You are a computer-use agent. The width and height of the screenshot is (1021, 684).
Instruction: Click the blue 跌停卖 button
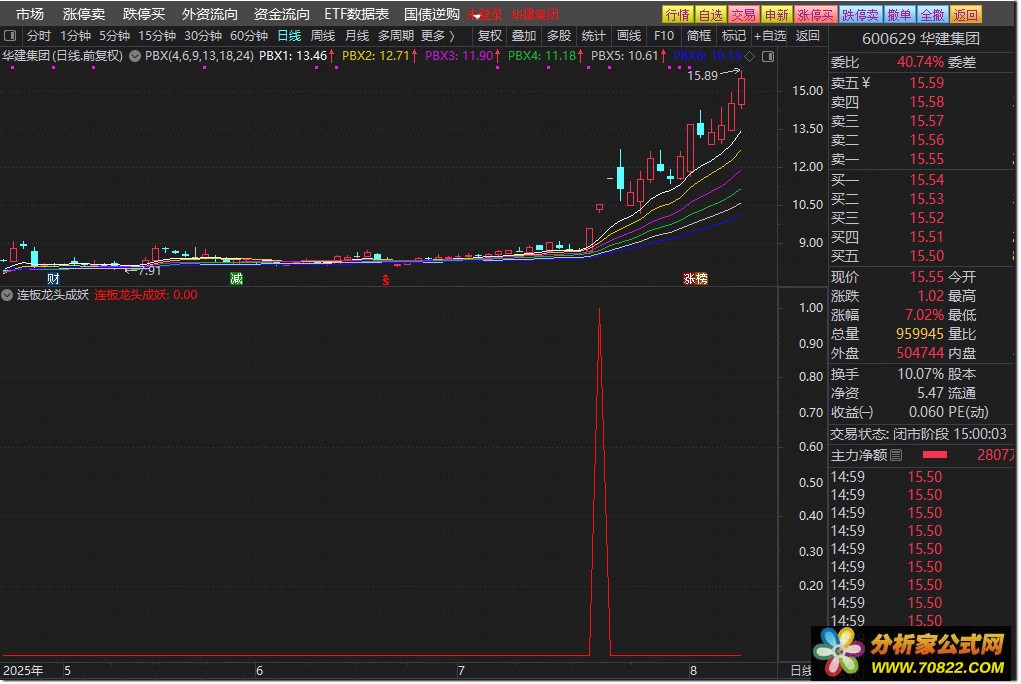pos(860,14)
